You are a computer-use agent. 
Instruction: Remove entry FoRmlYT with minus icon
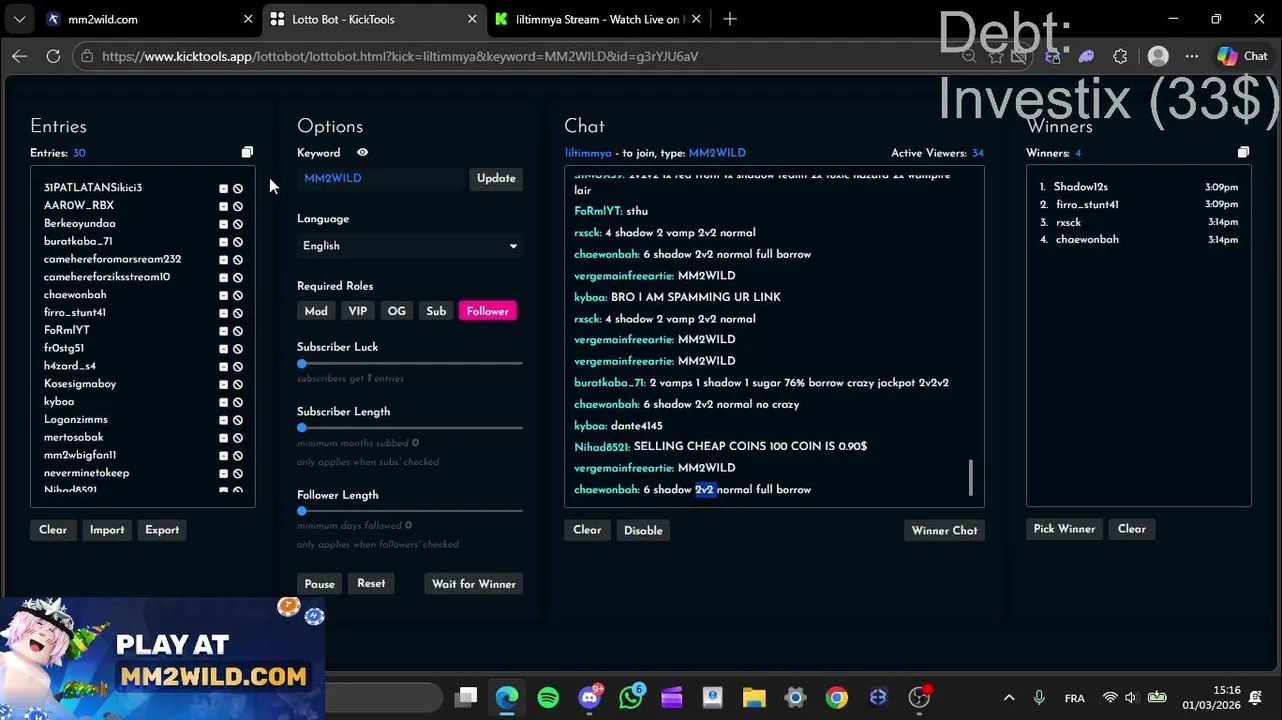pos(223,331)
